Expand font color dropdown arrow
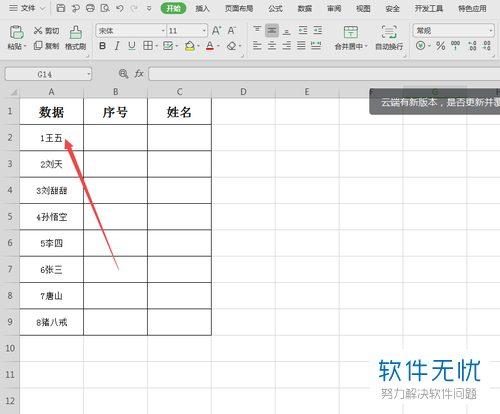This screenshot has height=414, width=500. 219,46
